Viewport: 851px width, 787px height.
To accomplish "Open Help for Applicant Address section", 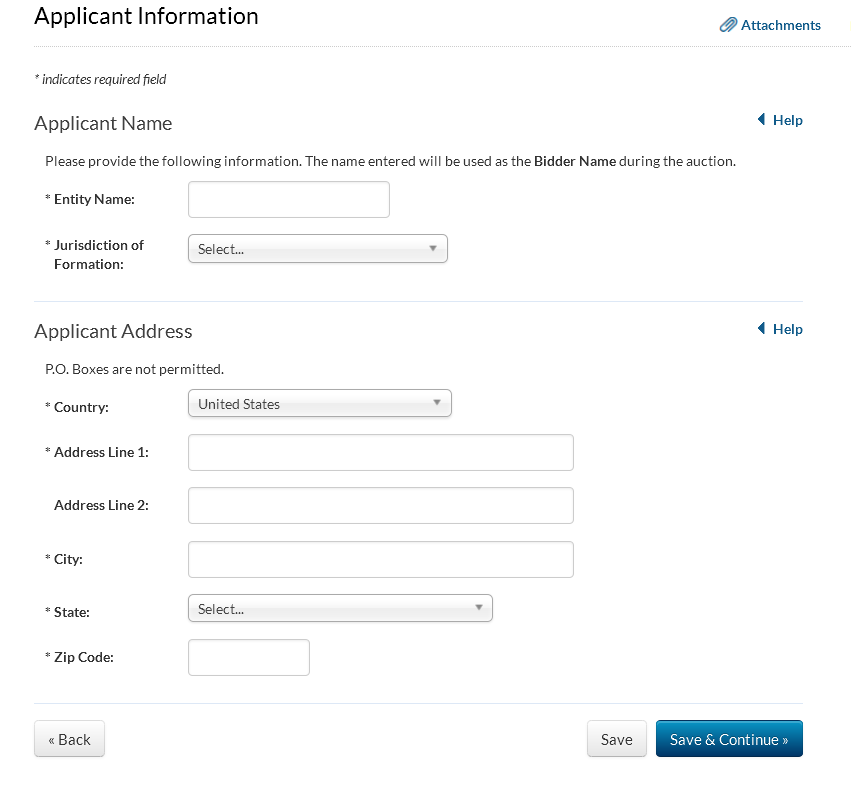I will 787,329.
